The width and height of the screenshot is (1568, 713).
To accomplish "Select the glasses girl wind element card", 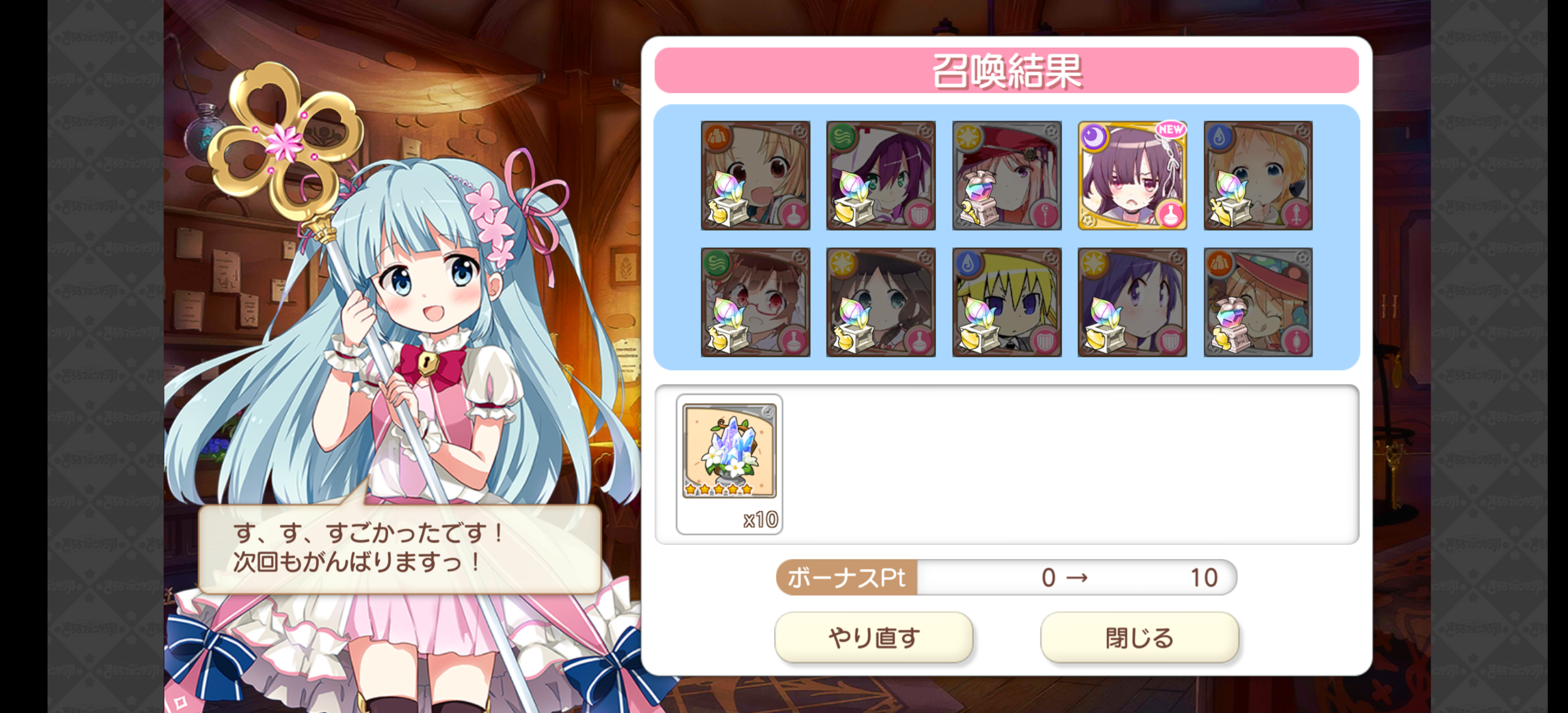I will coord(755,302).
